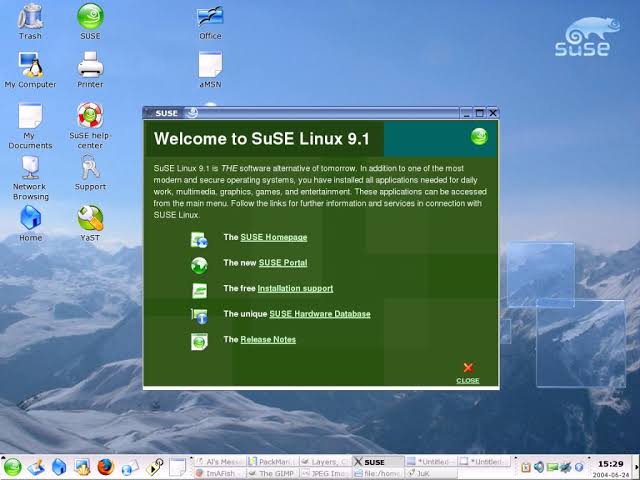
Task: Click the blue round tray icon
Action: pyautogui.click(x=579, y=467)
